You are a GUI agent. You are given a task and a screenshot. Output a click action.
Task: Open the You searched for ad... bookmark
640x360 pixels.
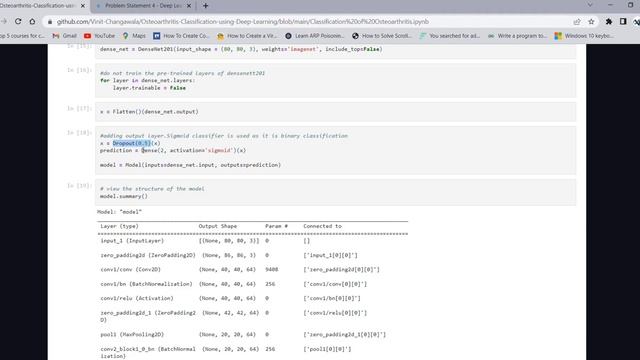[449, 36]
